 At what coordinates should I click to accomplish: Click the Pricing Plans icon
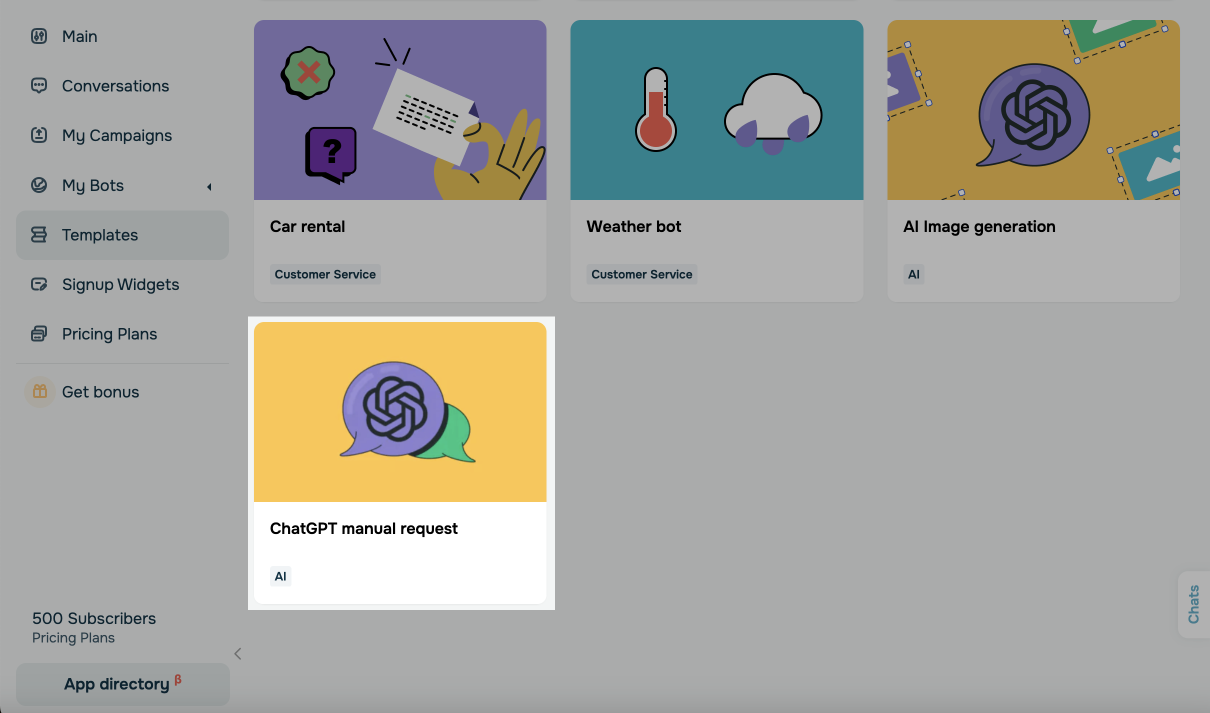click(39, 334)
